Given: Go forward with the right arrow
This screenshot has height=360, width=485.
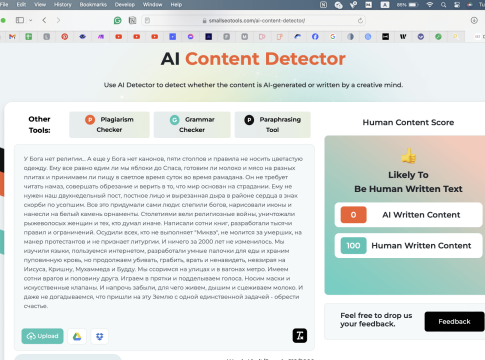Looking at the screenshot, I should [x=58, y=20].
